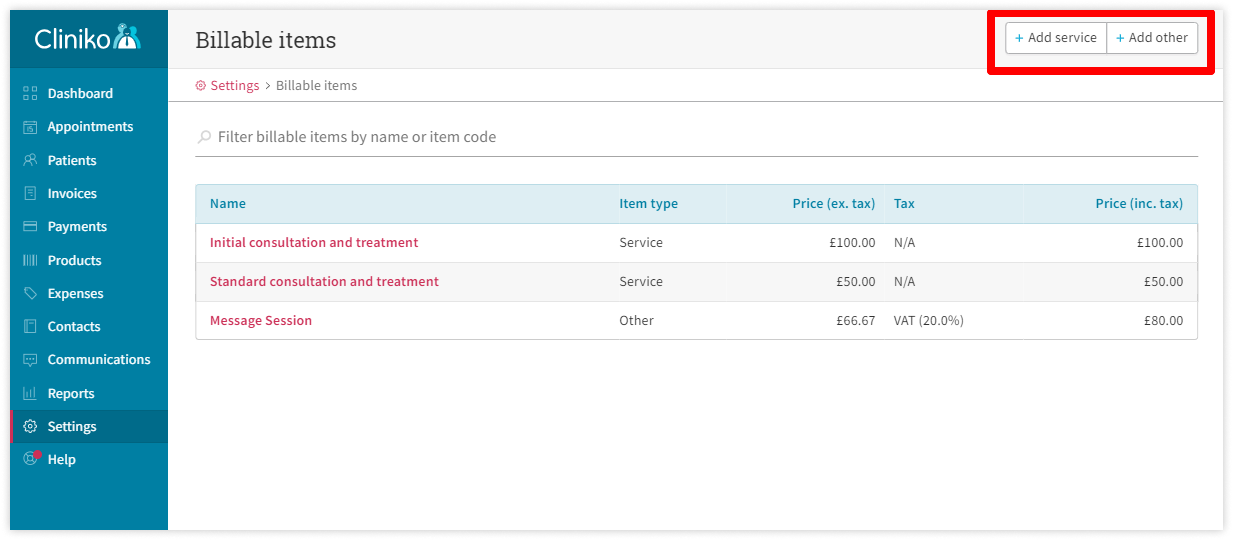
Task: Click the Contacts book icon
Action: (x=30, y=326)
